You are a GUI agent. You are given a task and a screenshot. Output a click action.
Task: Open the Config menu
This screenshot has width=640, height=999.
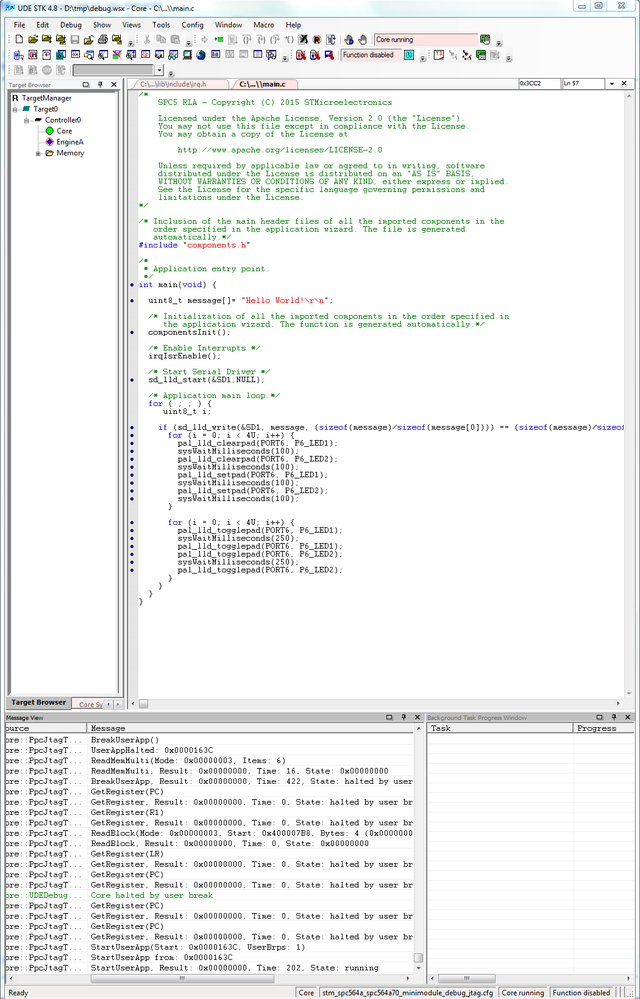tap(192, 25)
